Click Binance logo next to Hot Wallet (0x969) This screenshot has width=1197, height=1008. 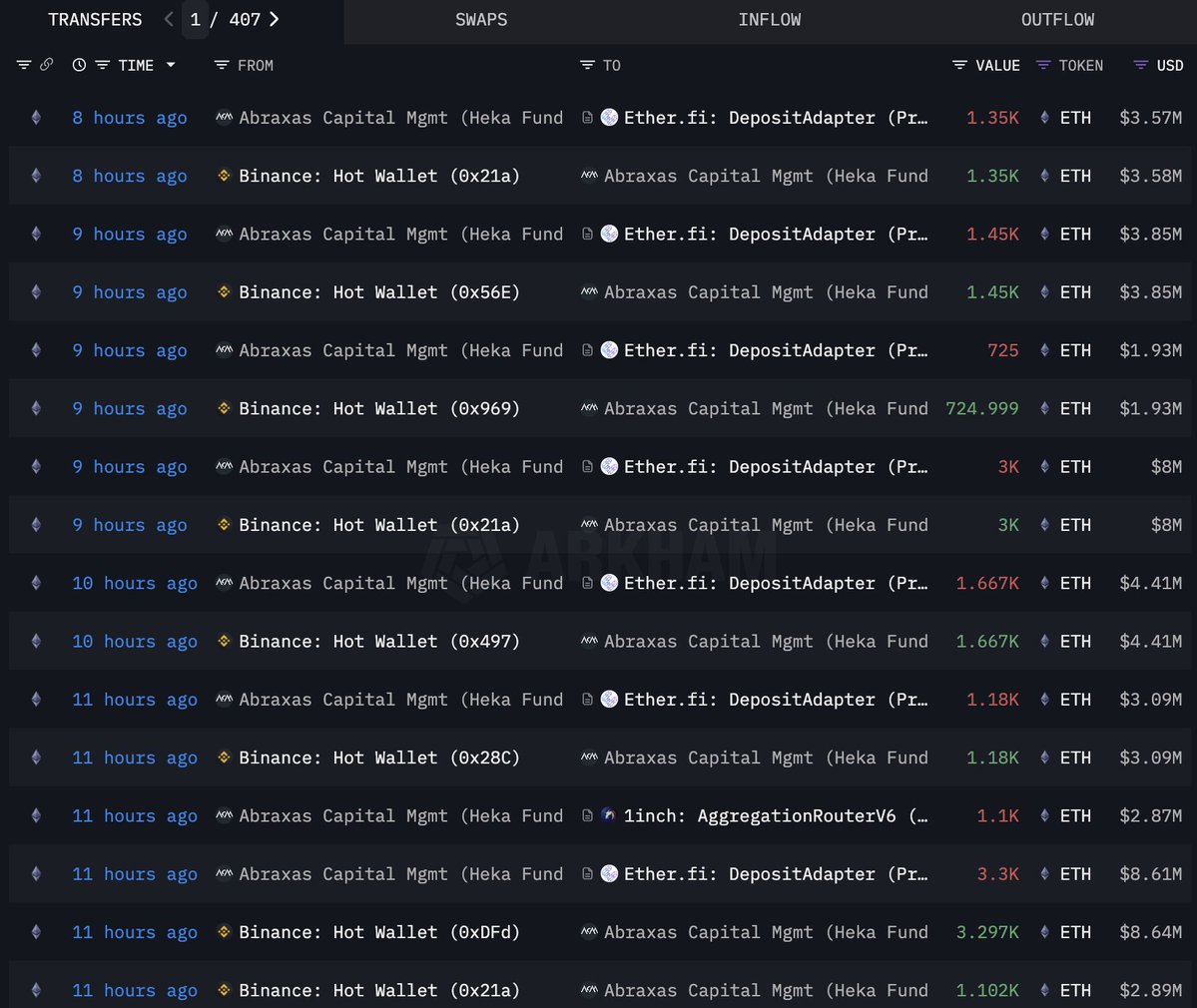[224, 408]
